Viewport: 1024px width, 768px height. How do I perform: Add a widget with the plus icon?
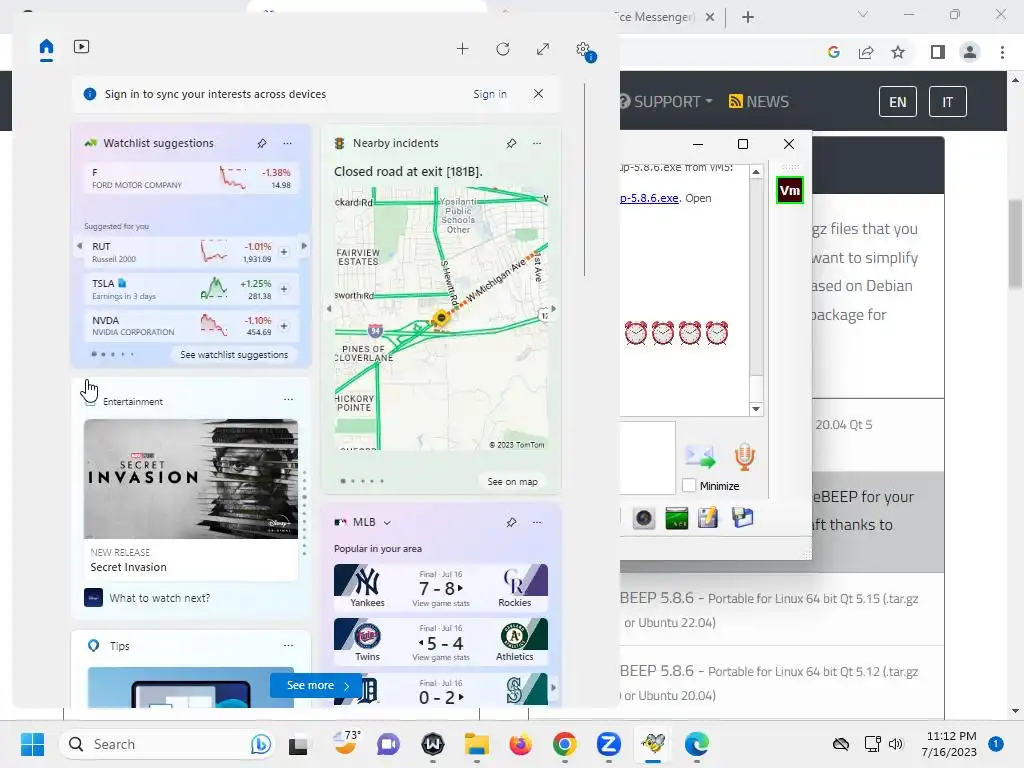click(462, 49)
